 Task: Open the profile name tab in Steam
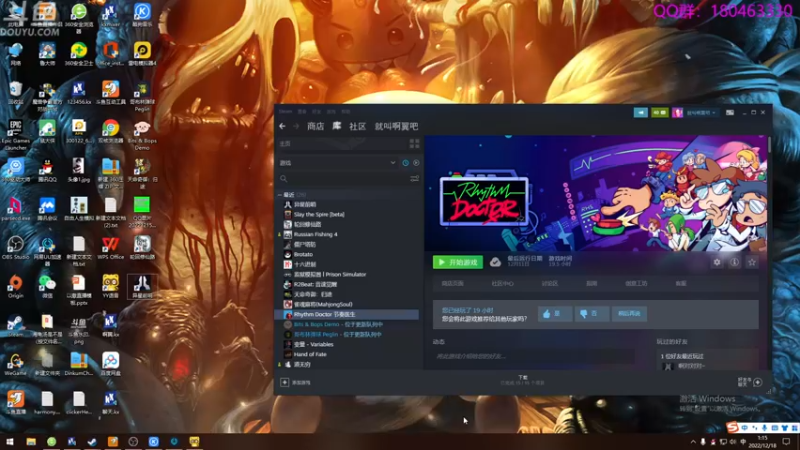[x=396, y=126]
